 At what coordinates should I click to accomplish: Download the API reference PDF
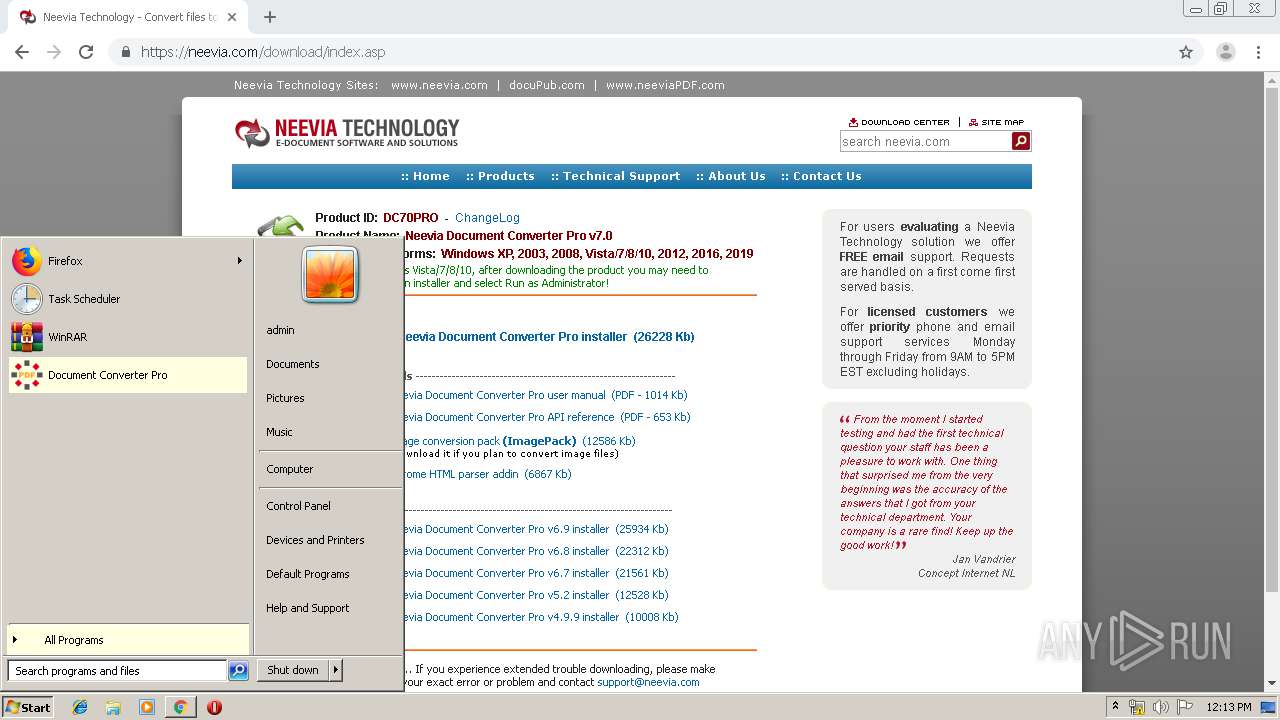coord(547,417)
